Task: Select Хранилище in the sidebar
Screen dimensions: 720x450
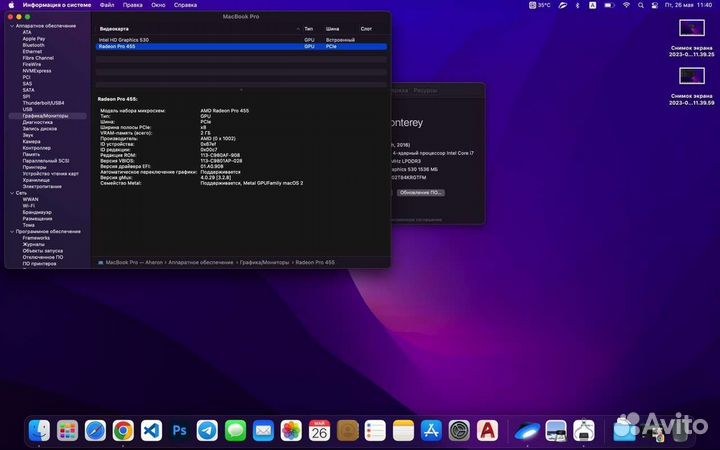Action: click(x=36, y=180)
